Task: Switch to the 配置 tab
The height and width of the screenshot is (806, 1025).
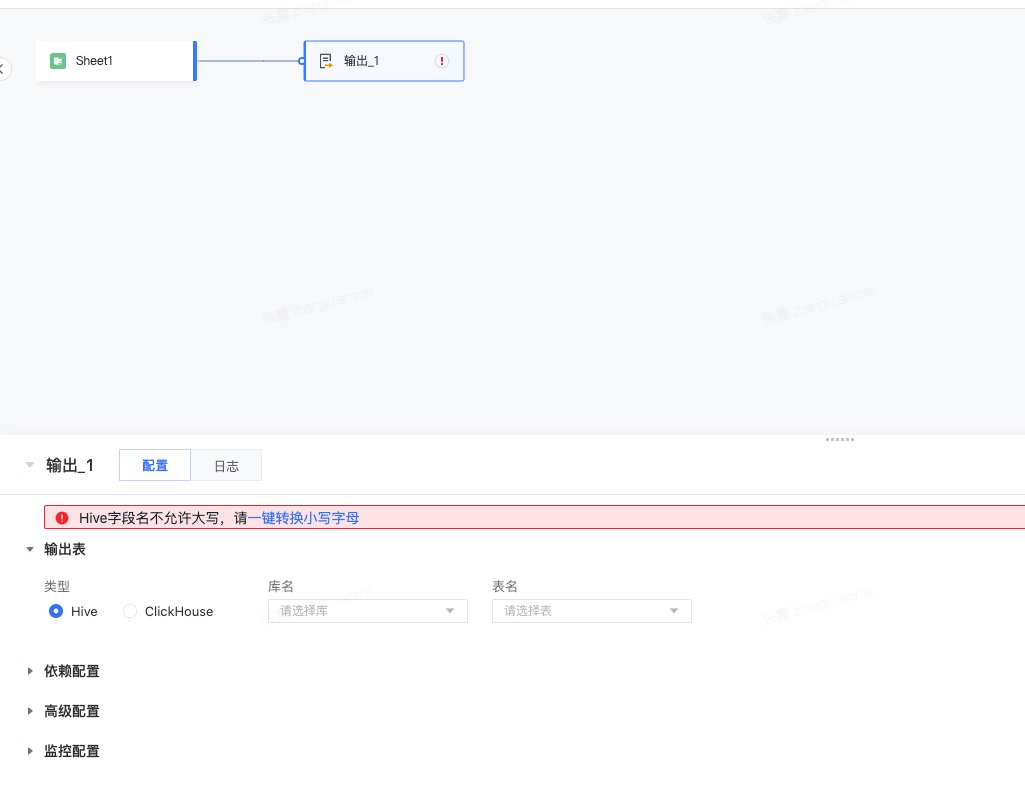Action: coord(155,466)
